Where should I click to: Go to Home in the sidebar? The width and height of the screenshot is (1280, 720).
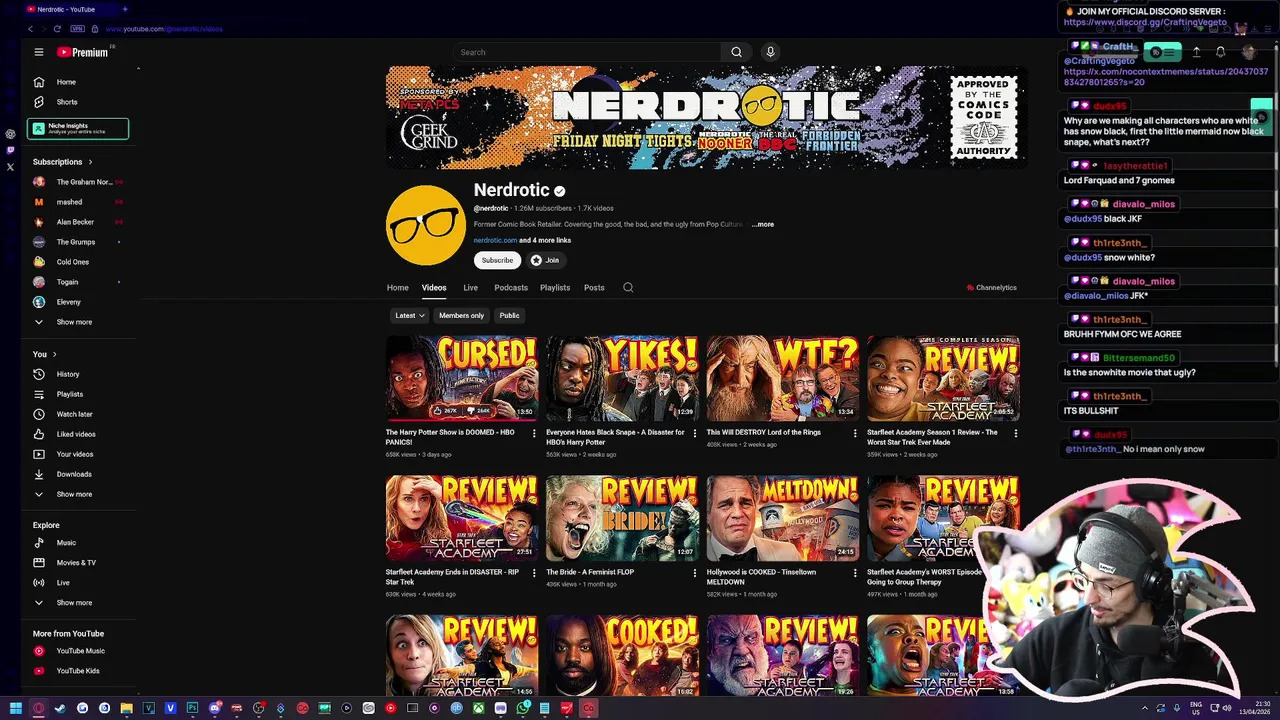(x=78, y=82)
